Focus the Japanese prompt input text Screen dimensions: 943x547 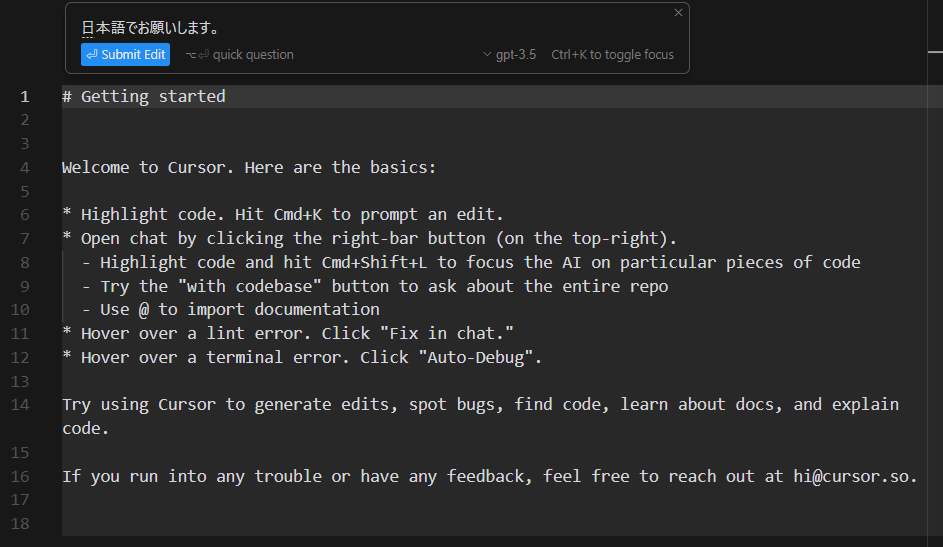150,28
